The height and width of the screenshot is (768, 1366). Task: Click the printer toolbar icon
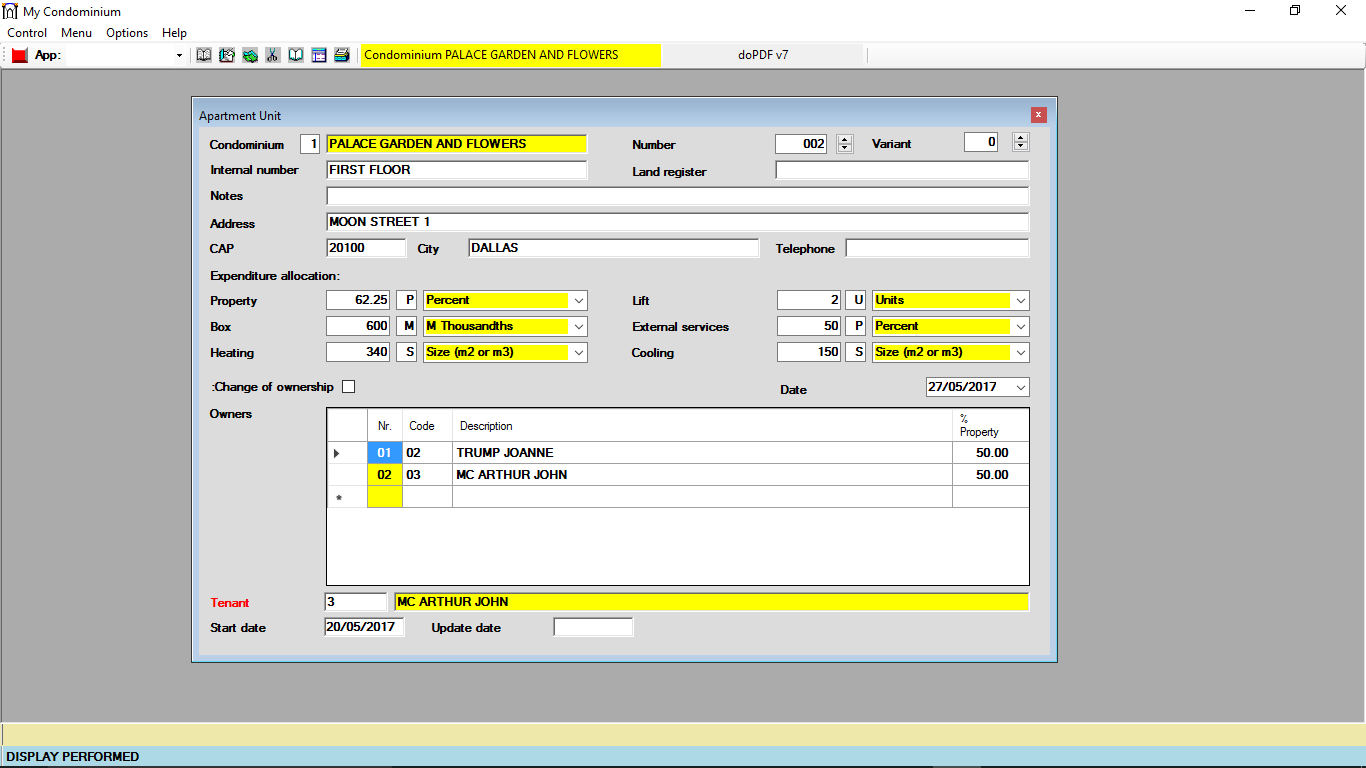pos(342,55)
